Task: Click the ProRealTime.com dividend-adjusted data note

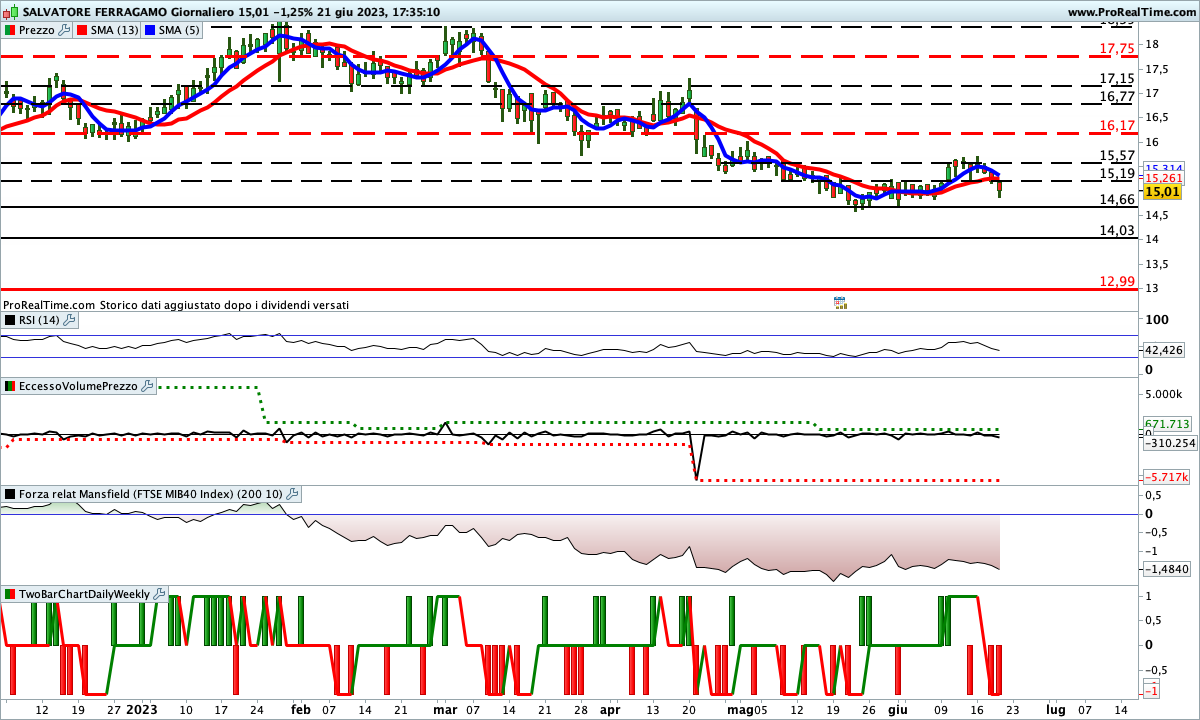Action: coord(176,304)
